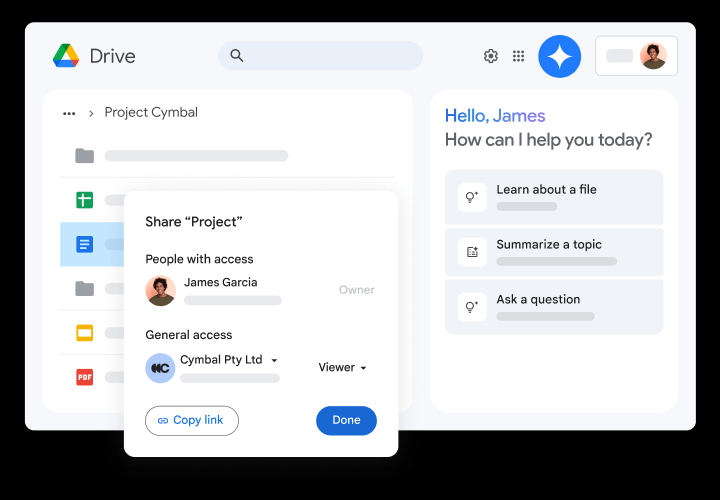The height and width of the screenshot is (500, 720).
Task: Click the Google Drive logo
Action: point(66,56)
